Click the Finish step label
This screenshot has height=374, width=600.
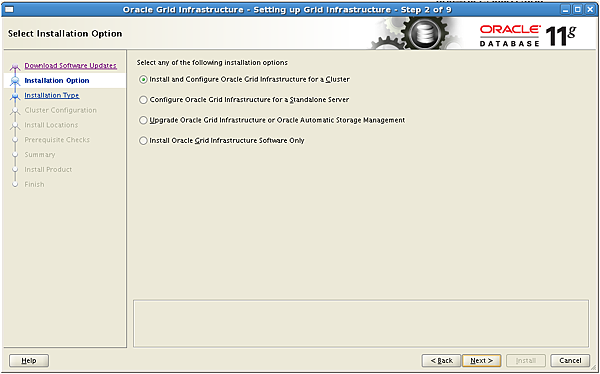click(34, 185)
